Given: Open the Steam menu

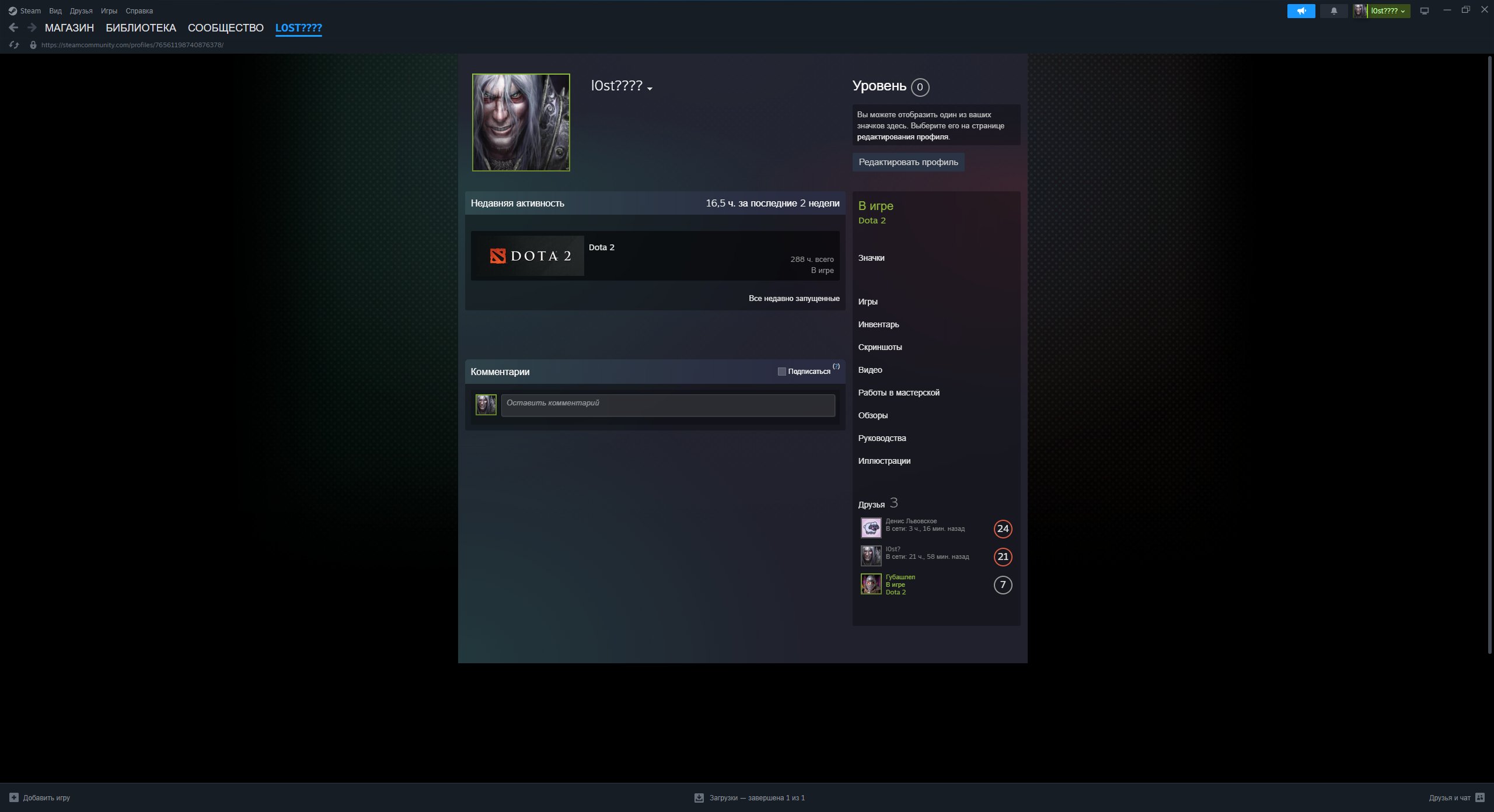Looking at the screenshot, I should coord(30,11).
